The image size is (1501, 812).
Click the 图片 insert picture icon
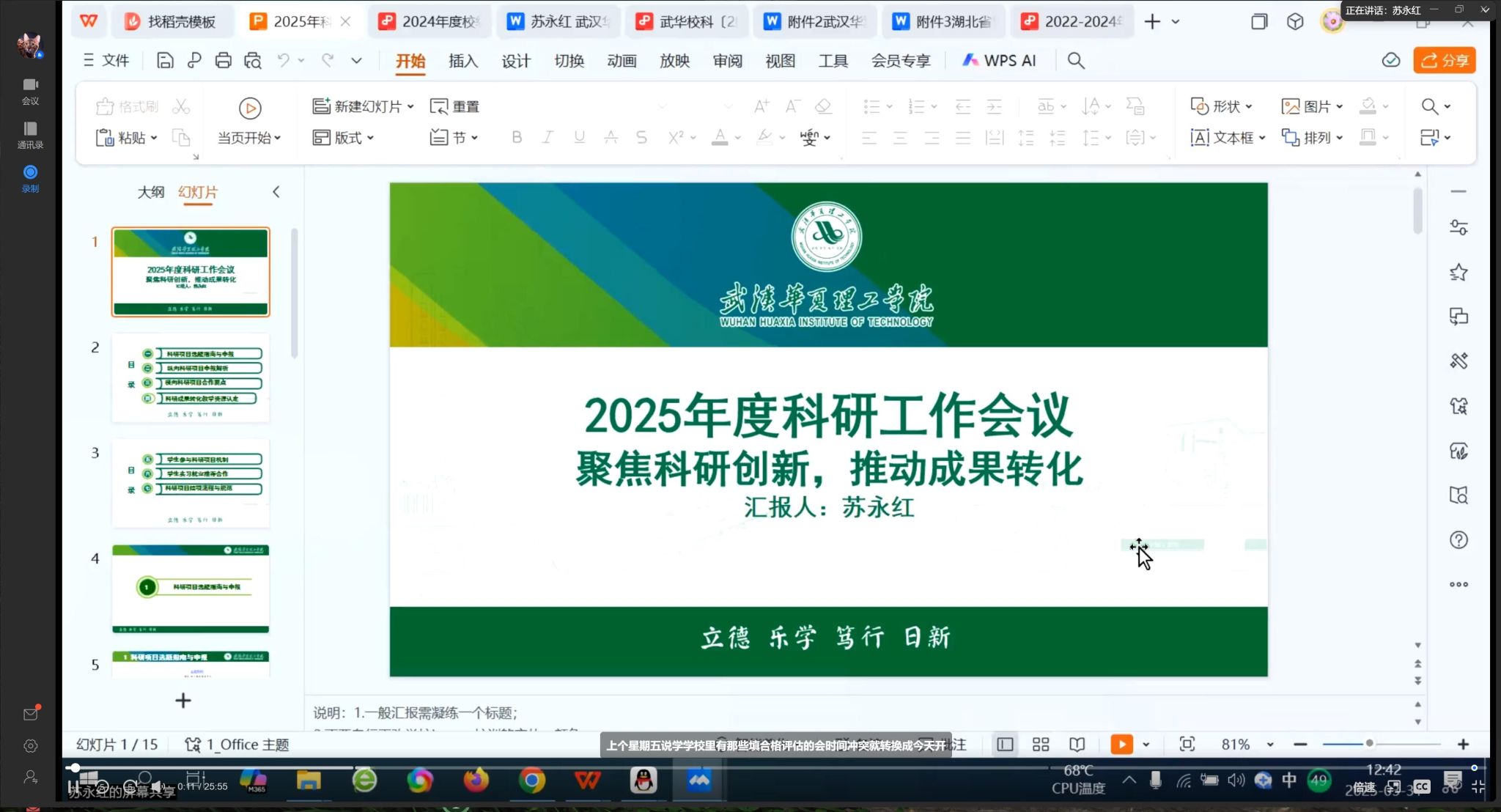1290,107
